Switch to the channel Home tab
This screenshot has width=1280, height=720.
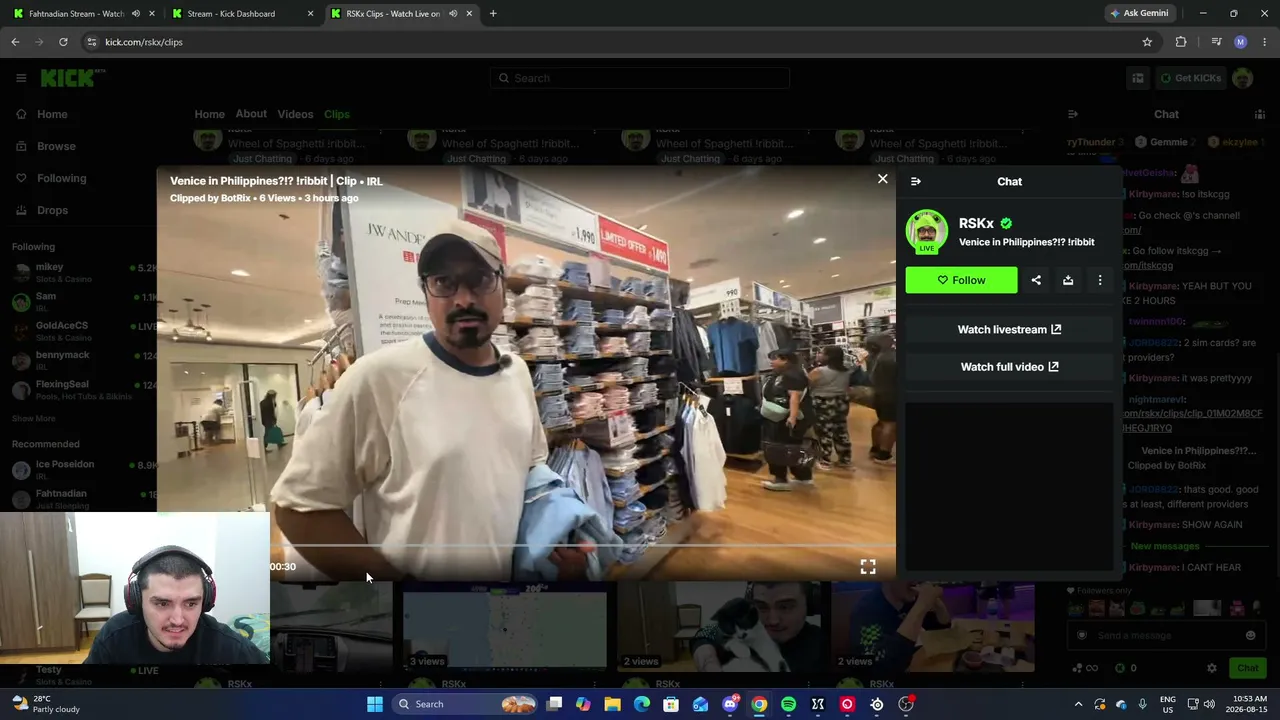[x=209, y=114]
